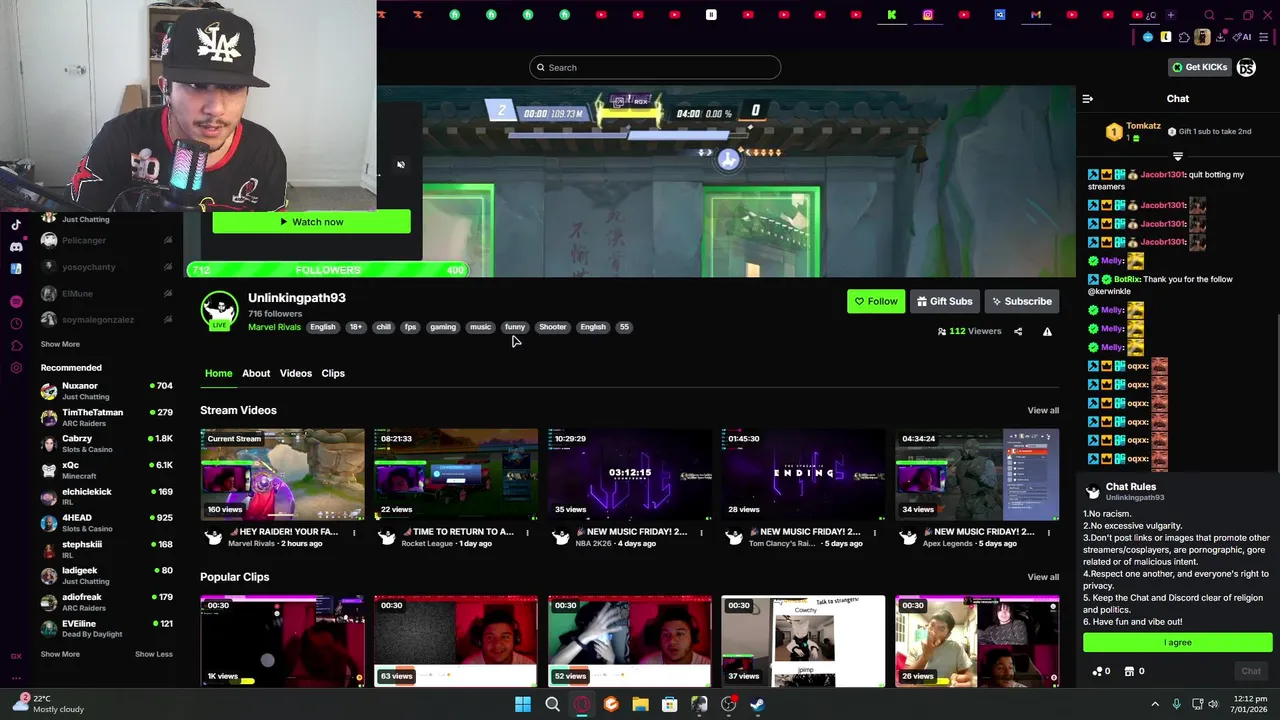
Task: Switch to the Videos channel tab
Action: [x=296, y=373]
